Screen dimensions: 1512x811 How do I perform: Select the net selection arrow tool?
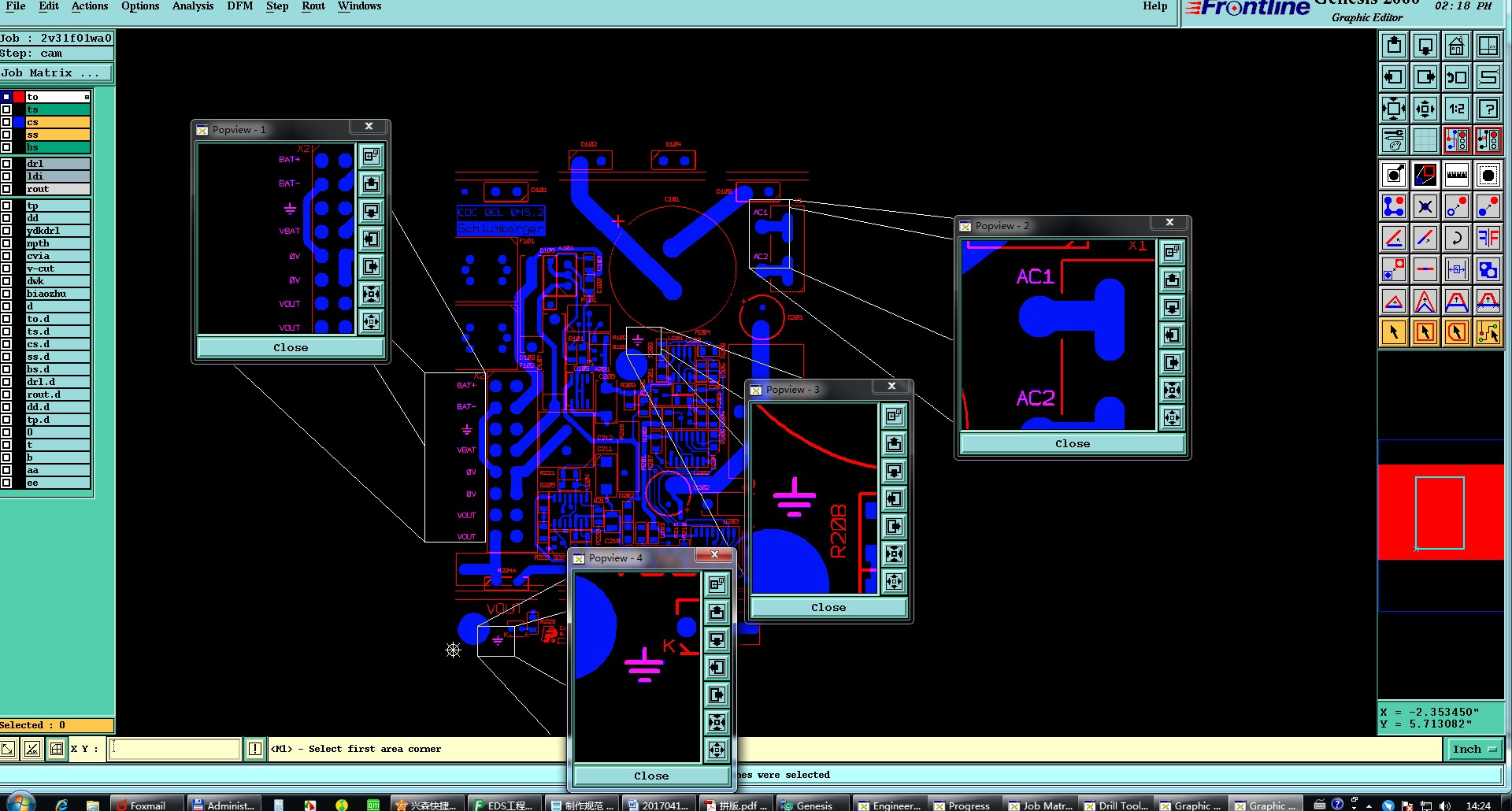click(1488, 332)
